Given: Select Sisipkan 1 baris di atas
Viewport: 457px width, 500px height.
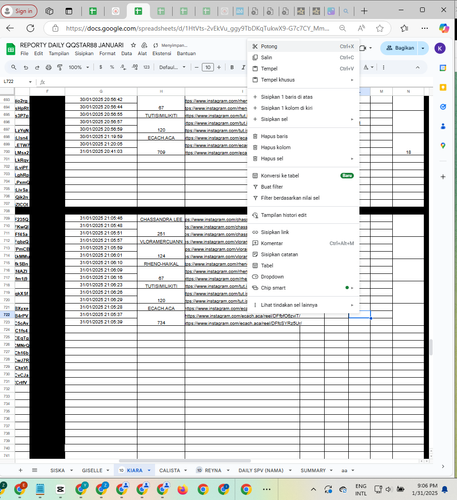Looking at the screenshot, I should tap(303, 97).
